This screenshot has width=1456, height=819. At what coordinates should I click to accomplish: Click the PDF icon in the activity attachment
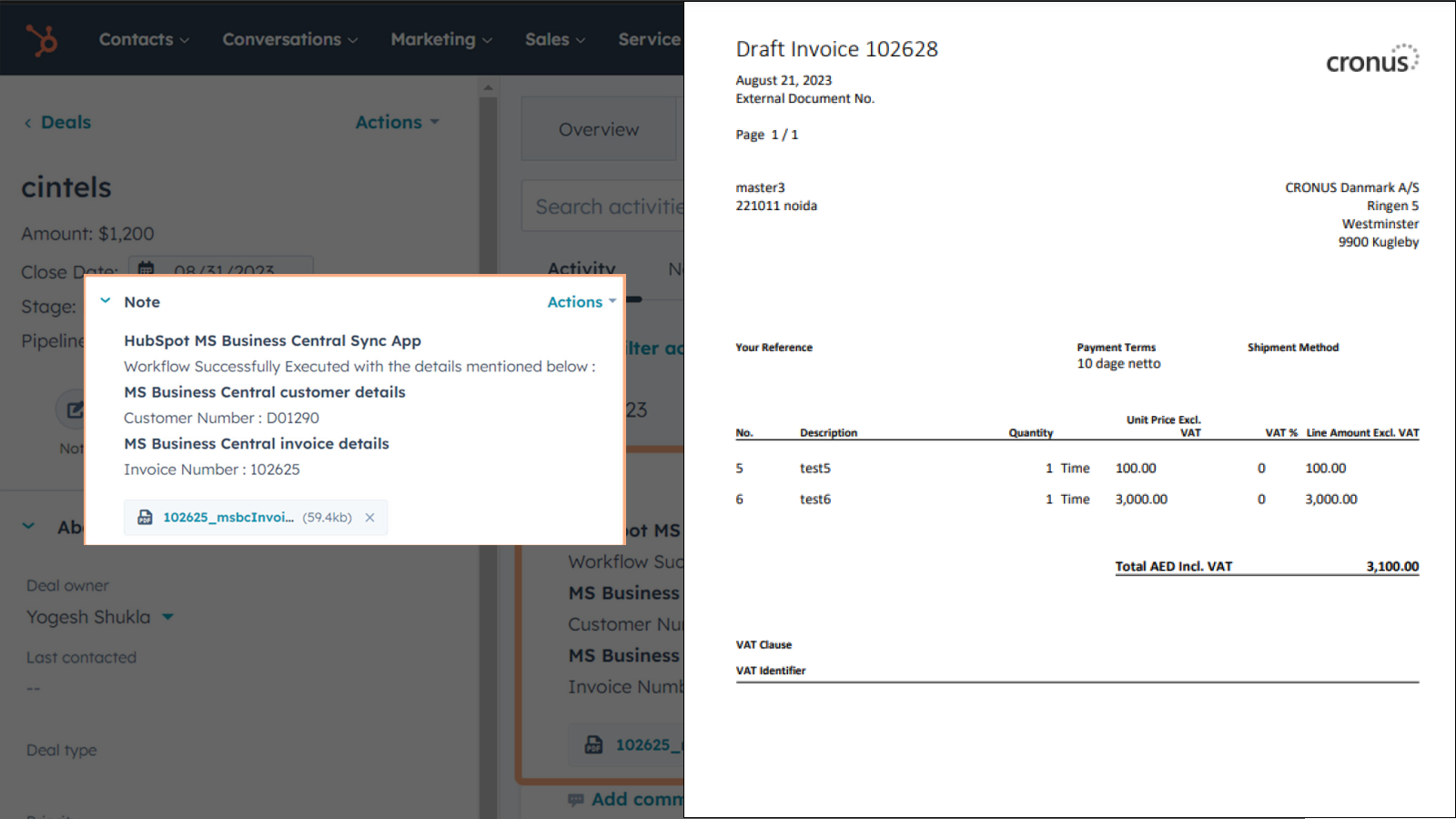click(x=594, y=744)
